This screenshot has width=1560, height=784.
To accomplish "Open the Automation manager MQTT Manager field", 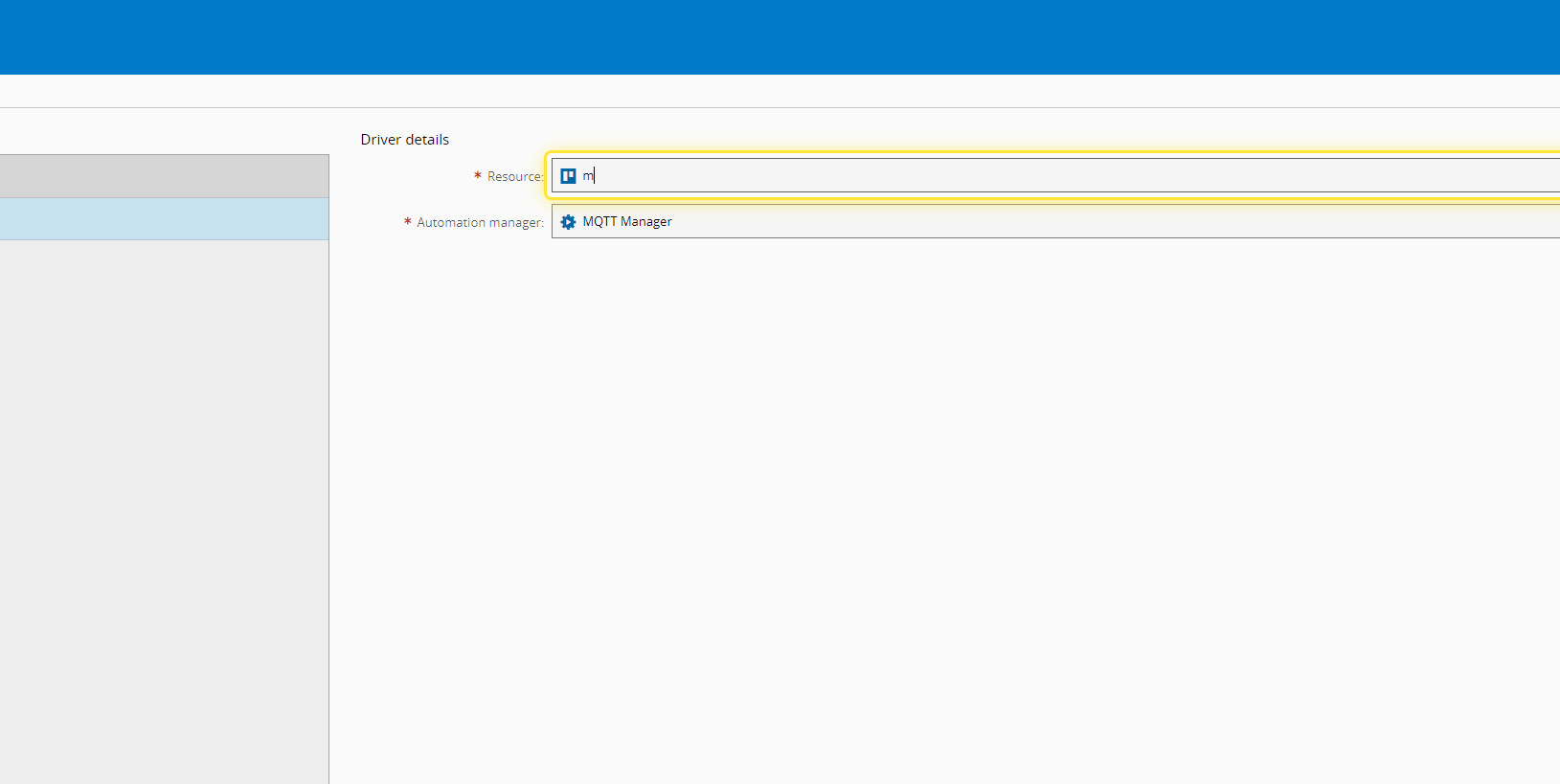I will [x=1055, y=222].
